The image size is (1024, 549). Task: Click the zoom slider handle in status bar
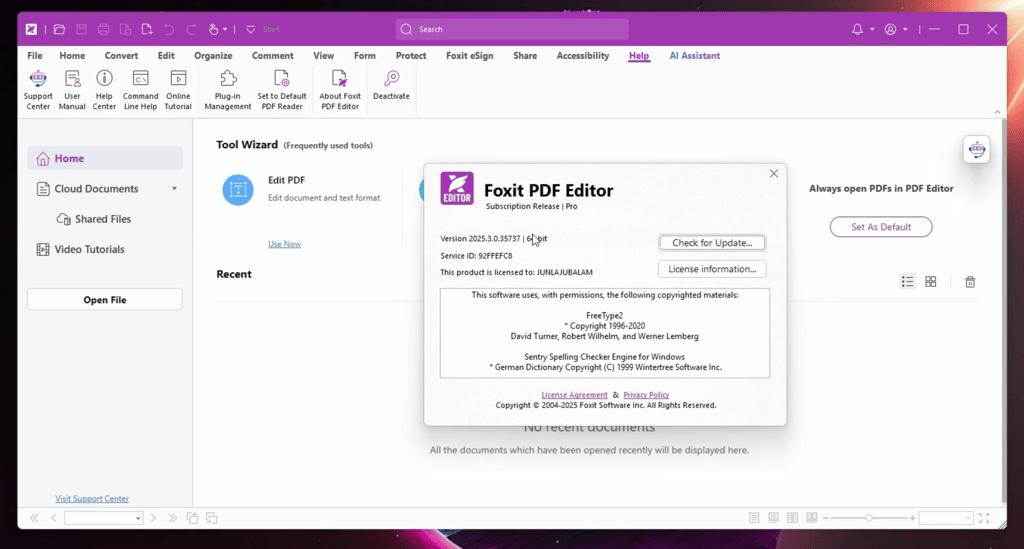869,518
